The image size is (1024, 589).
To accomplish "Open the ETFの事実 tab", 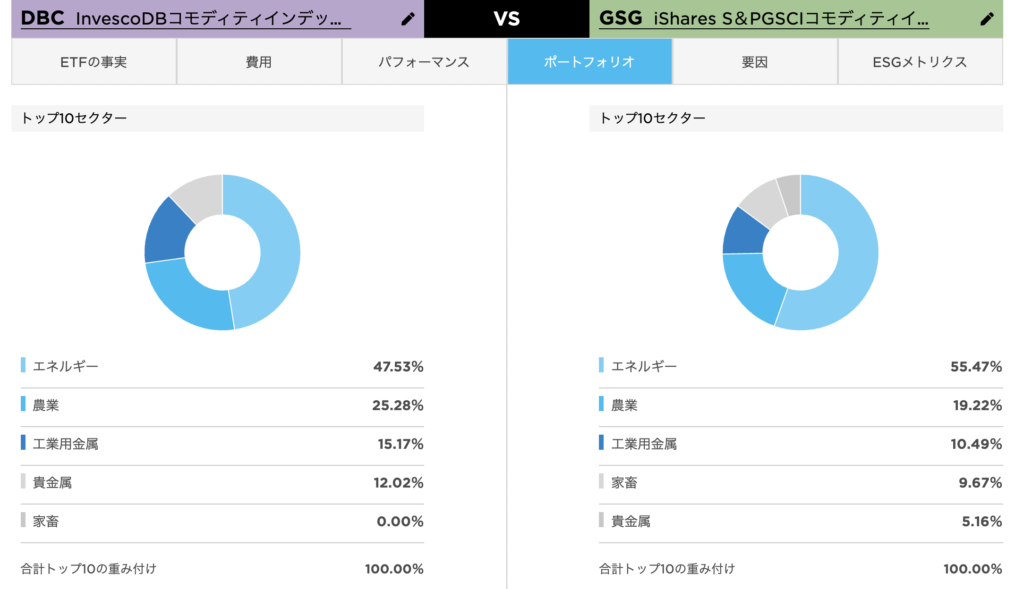I will pyautogui.click(x=93, y=62).
